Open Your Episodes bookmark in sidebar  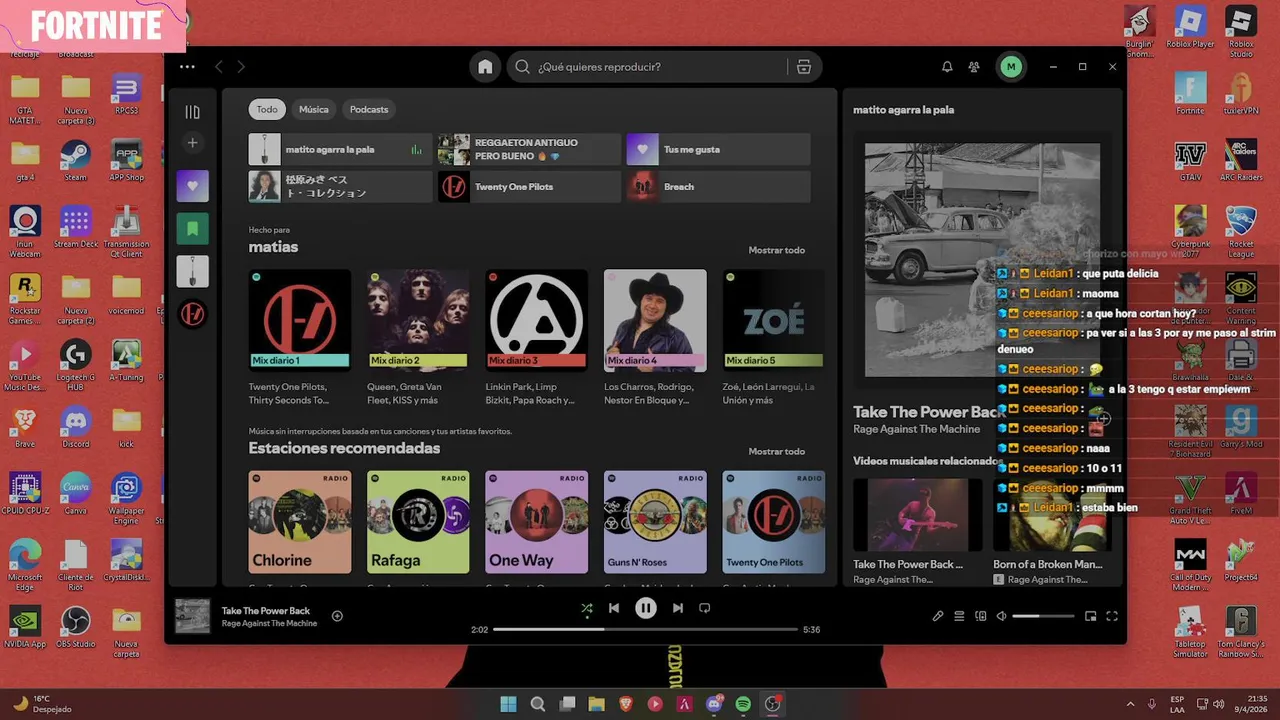pyautogui.click(x=193, y=229)
